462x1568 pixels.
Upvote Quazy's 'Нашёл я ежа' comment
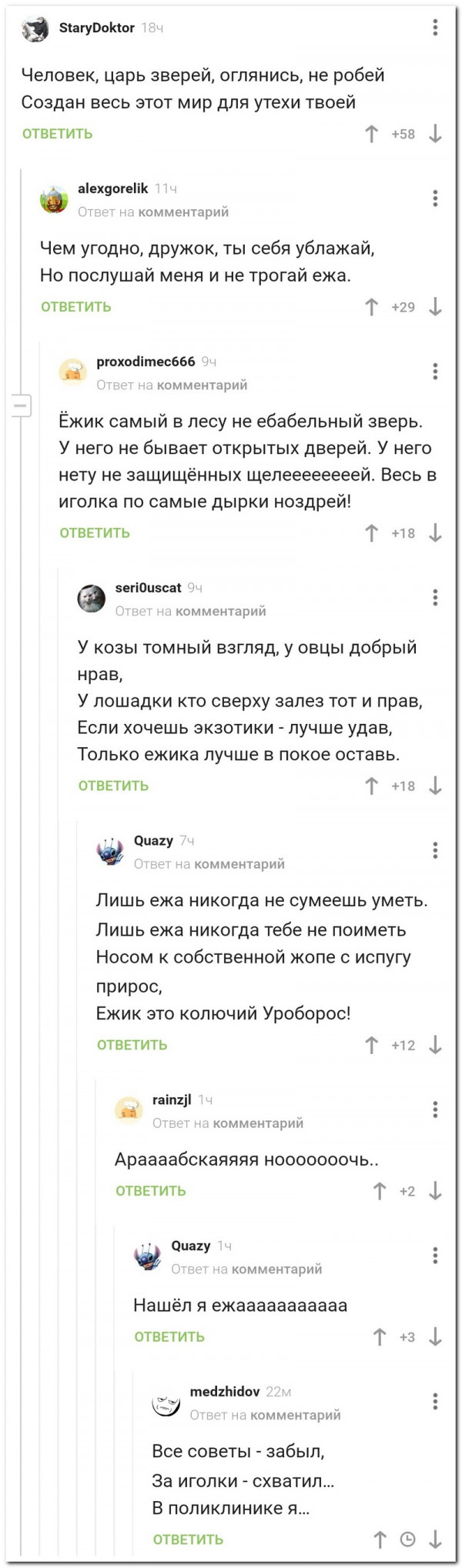pos(379,1336)
